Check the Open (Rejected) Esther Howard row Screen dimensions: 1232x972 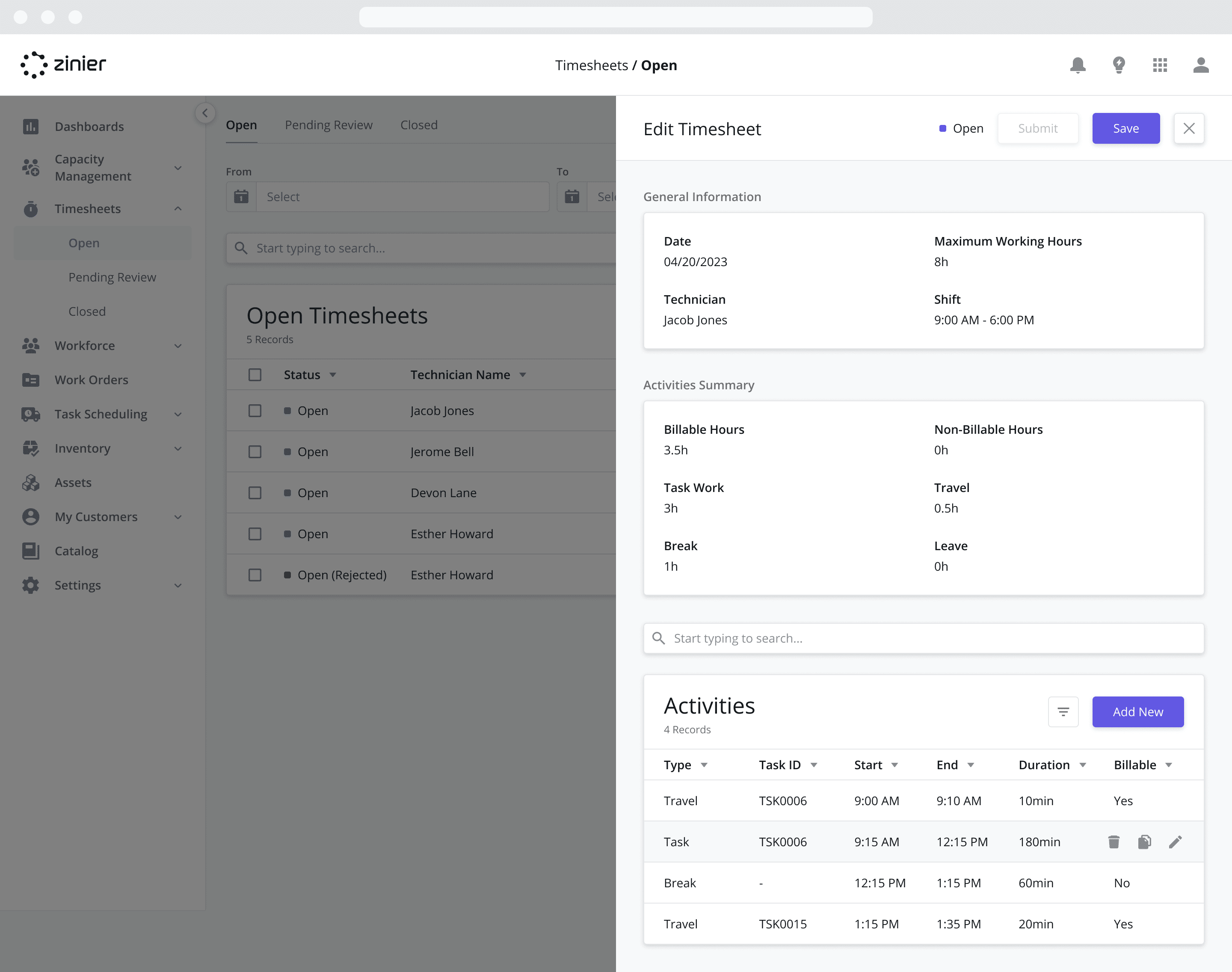click(x=255, y=575)
